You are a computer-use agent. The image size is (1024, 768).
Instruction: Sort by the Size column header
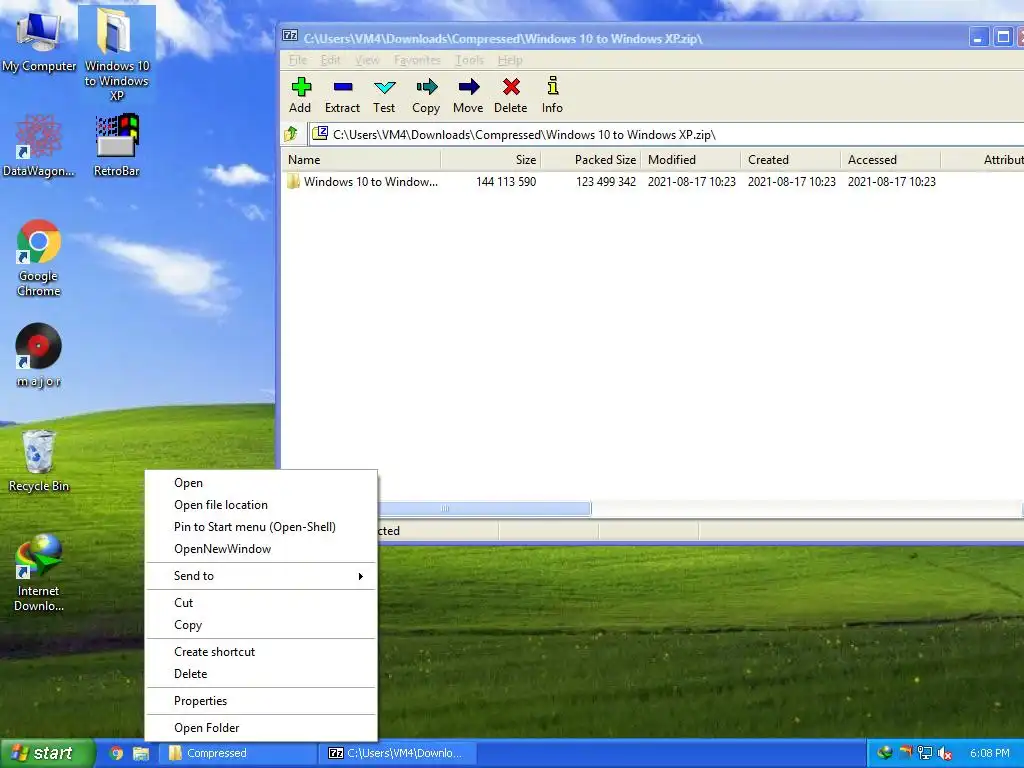point(491,160)
